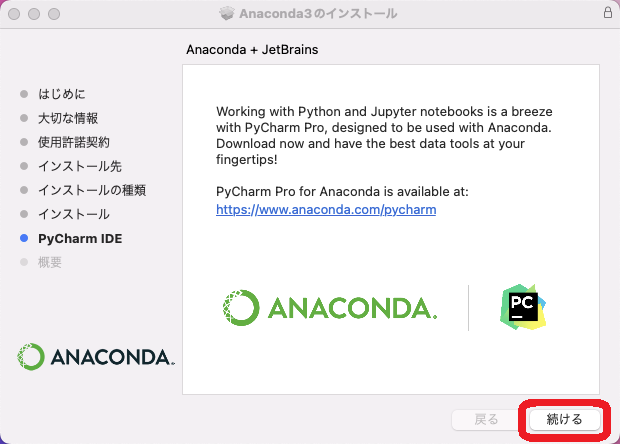
Task: Click the installer package icon beside the window title
Action: [226, 14]
